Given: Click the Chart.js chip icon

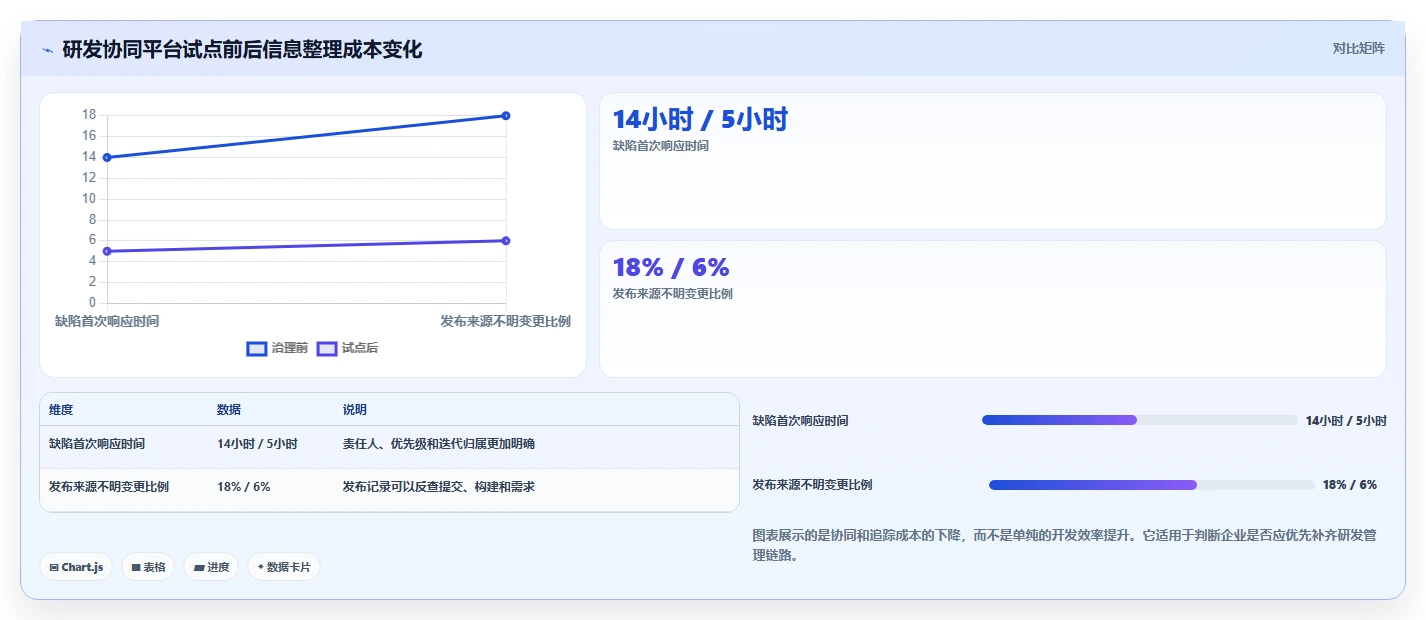Looking at the screenshot, I should tap(54, 567).
